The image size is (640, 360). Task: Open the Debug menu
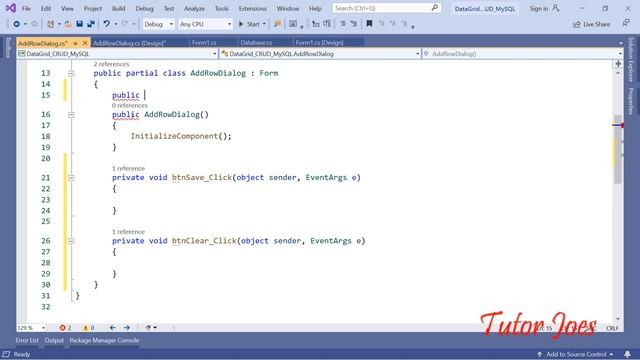[144, 8]
